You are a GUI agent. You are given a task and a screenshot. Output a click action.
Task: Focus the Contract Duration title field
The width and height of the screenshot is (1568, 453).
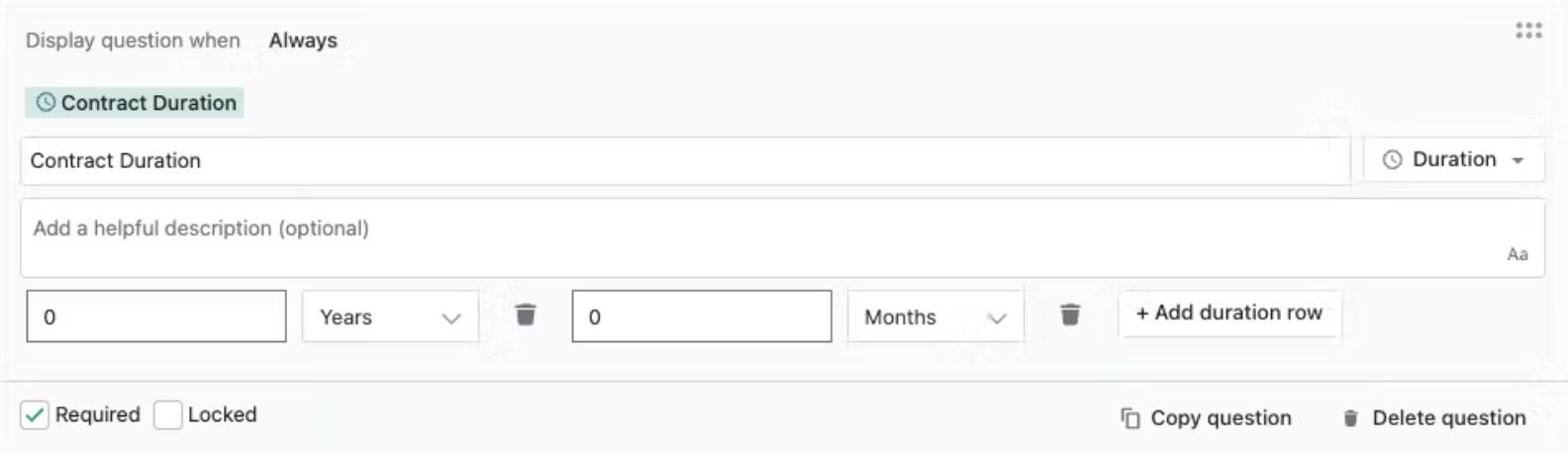click(x=685, y=161)
